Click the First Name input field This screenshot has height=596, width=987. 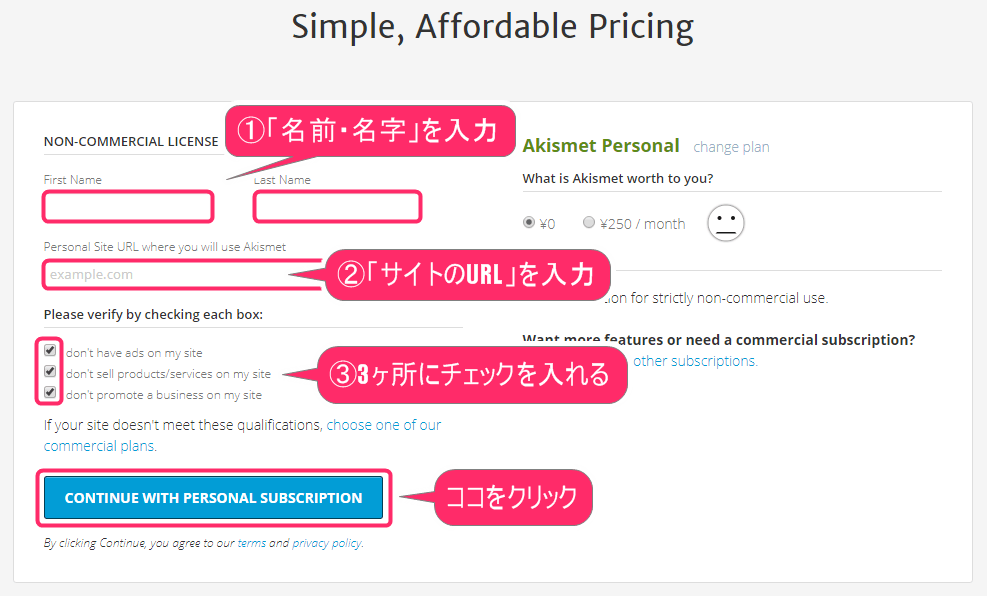[x=127, y=206]
